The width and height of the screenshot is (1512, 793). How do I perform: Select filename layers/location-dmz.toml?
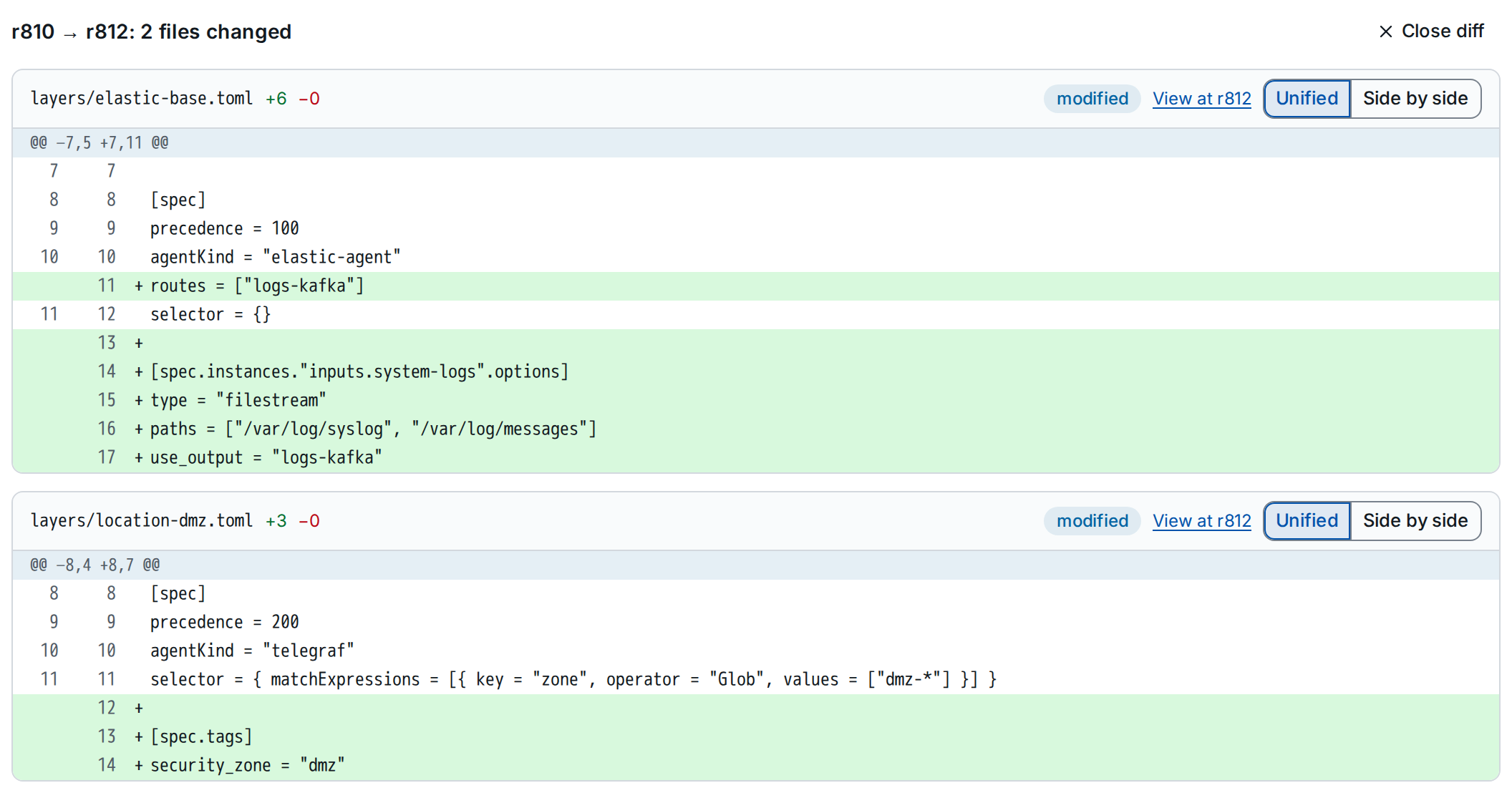click(142, 521)
